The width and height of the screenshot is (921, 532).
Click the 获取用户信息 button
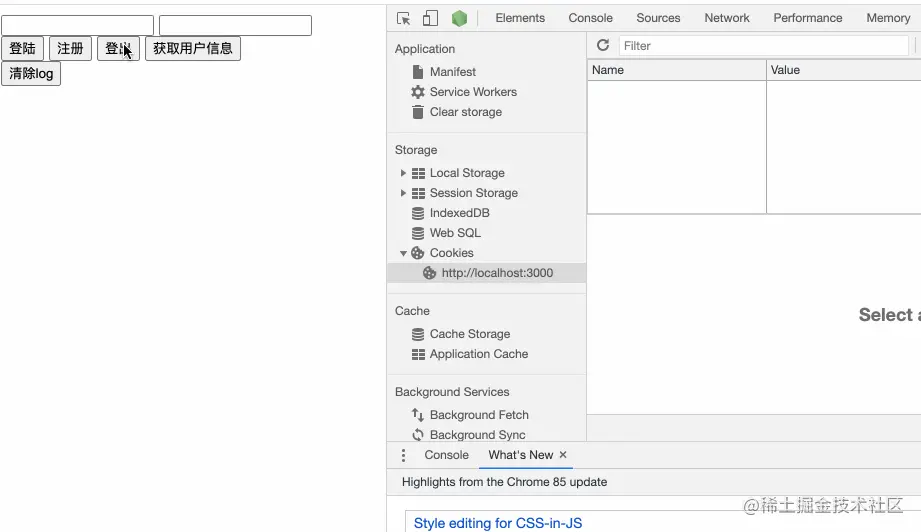[193, 48]
